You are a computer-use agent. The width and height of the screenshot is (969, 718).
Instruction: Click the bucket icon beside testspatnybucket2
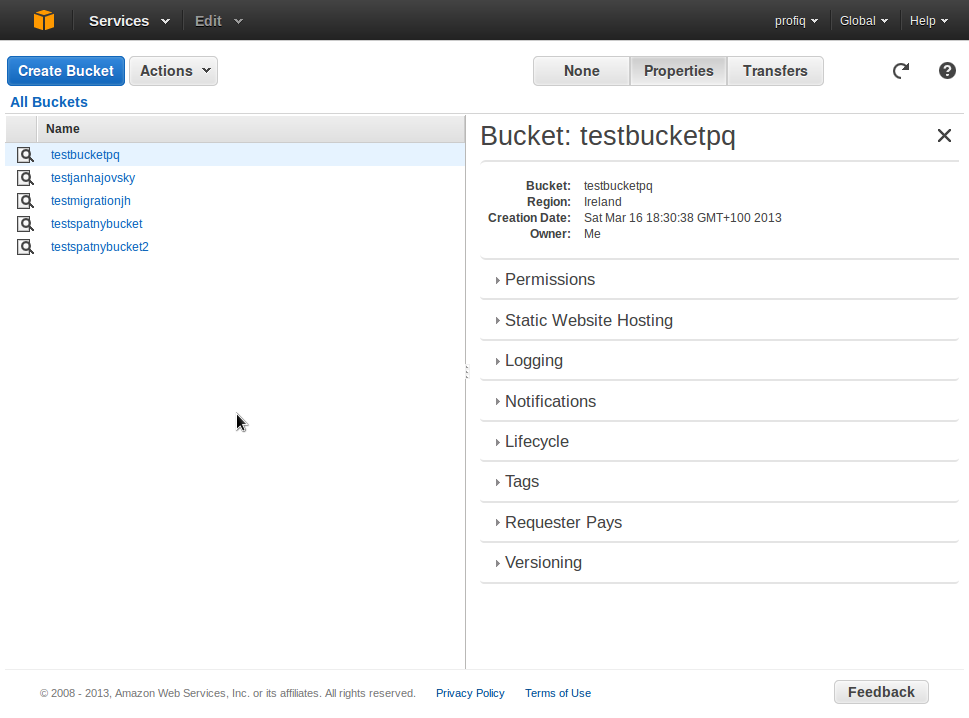click(x=25, y=247)
